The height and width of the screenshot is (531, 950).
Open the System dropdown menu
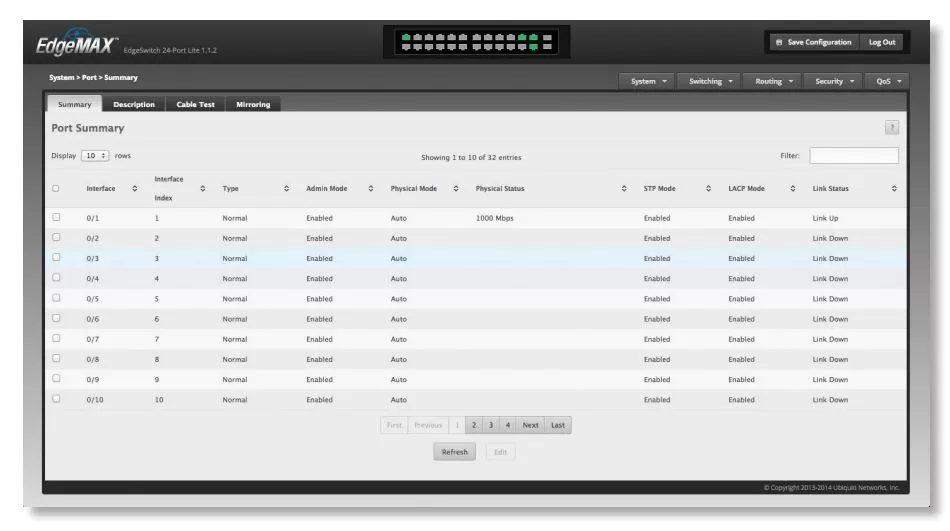[x=648, y=81]
